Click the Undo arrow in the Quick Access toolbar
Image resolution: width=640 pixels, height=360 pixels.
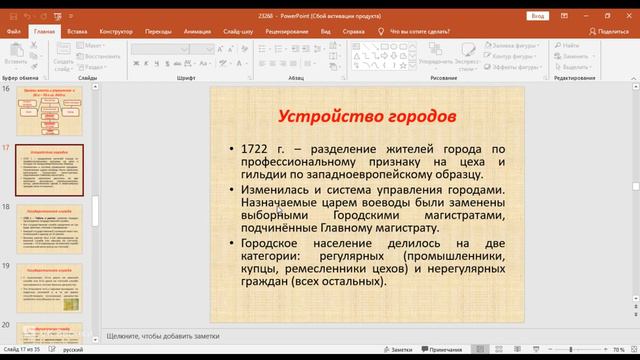[x=27, y=16]
